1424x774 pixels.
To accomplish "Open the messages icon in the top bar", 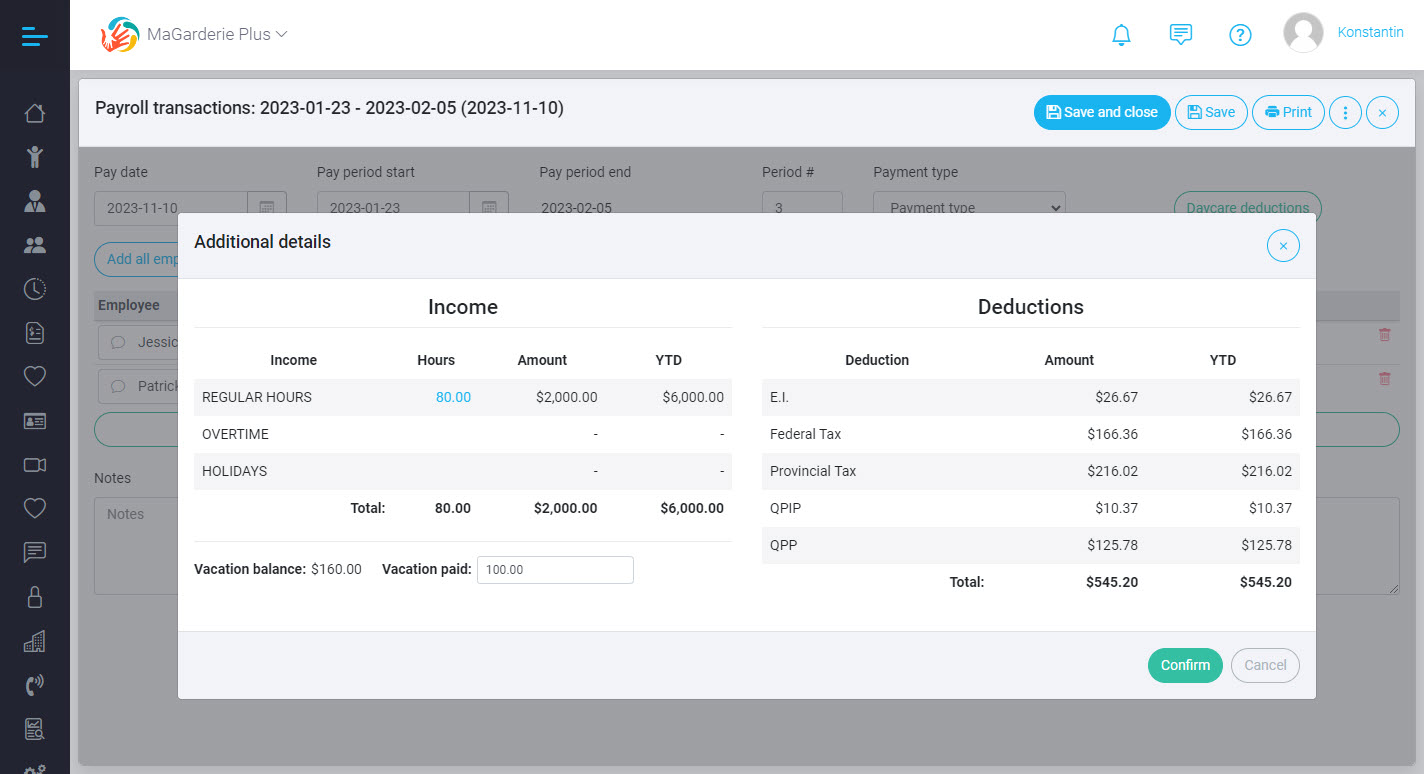I will [1181, 34].
